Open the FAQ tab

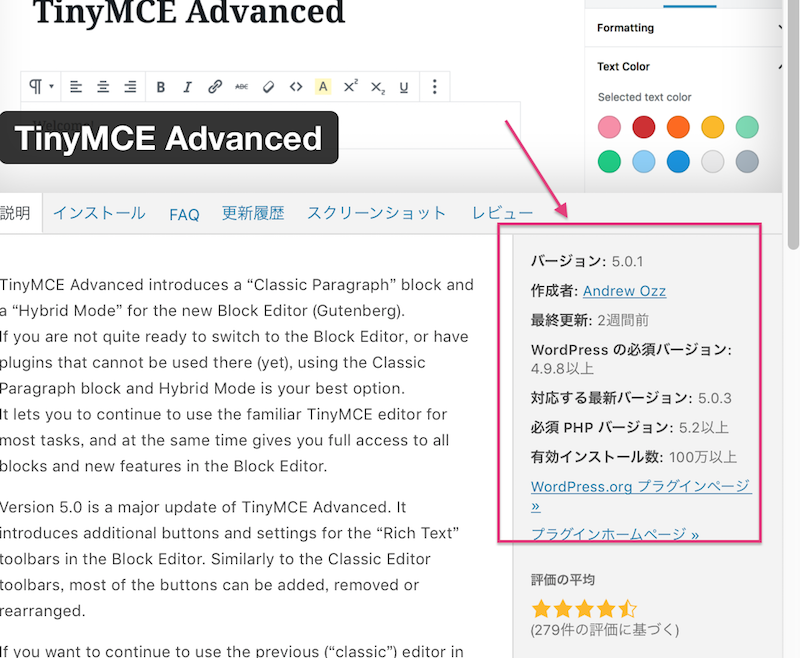point(184,214)
